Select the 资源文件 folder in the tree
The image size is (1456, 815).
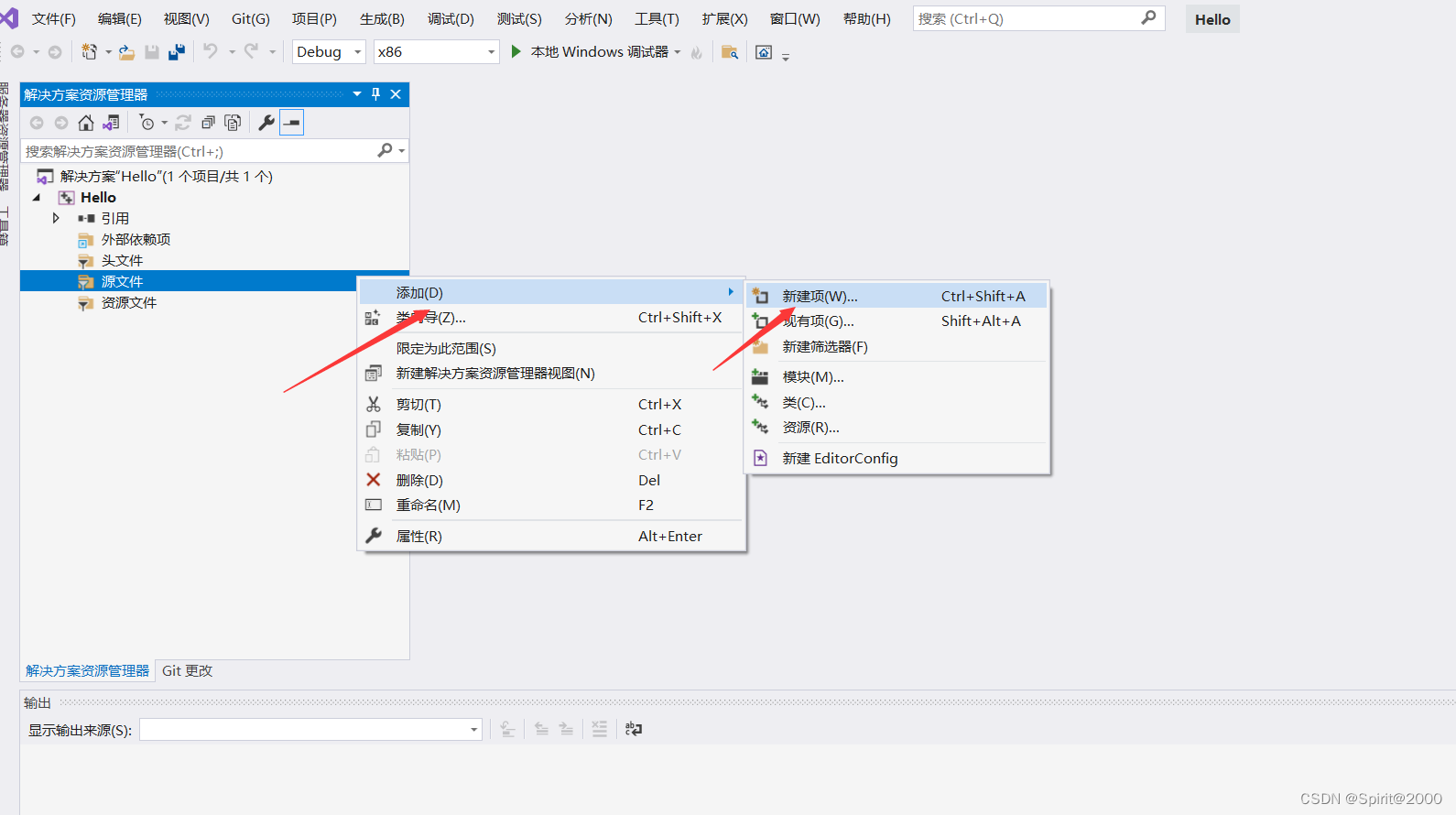128,302
